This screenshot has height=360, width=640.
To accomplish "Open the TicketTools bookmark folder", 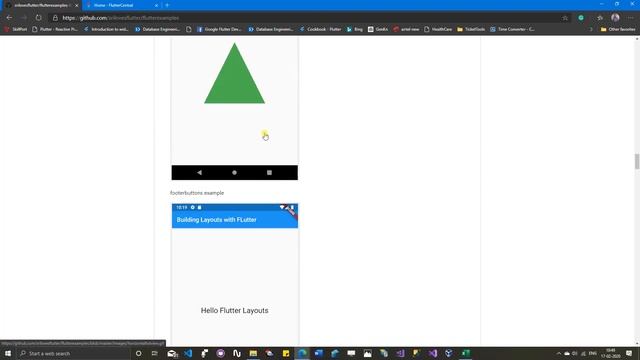I will [x=471, y=29].
